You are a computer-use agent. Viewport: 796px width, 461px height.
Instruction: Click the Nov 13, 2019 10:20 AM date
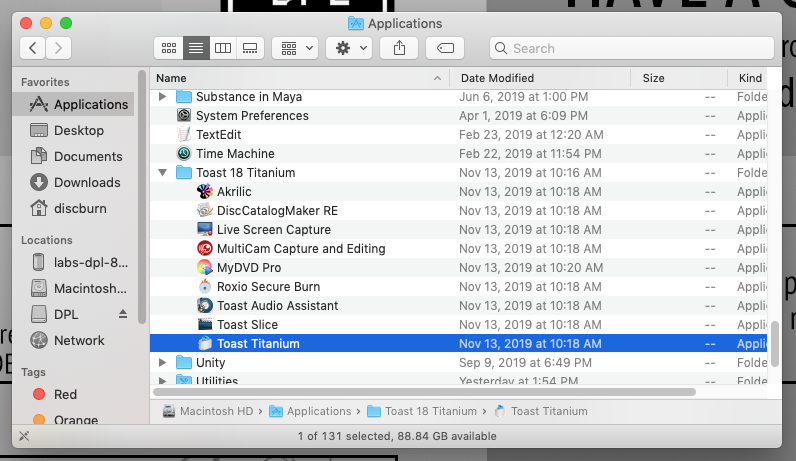pos(531,268)
